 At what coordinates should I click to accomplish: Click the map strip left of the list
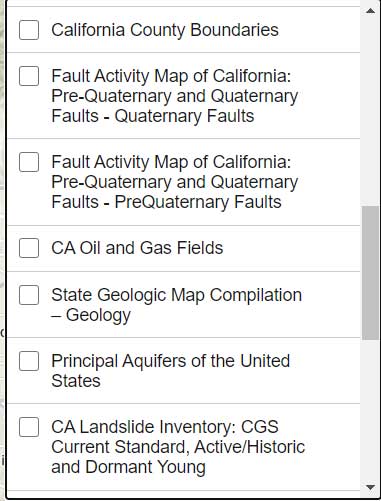[3, 250]
